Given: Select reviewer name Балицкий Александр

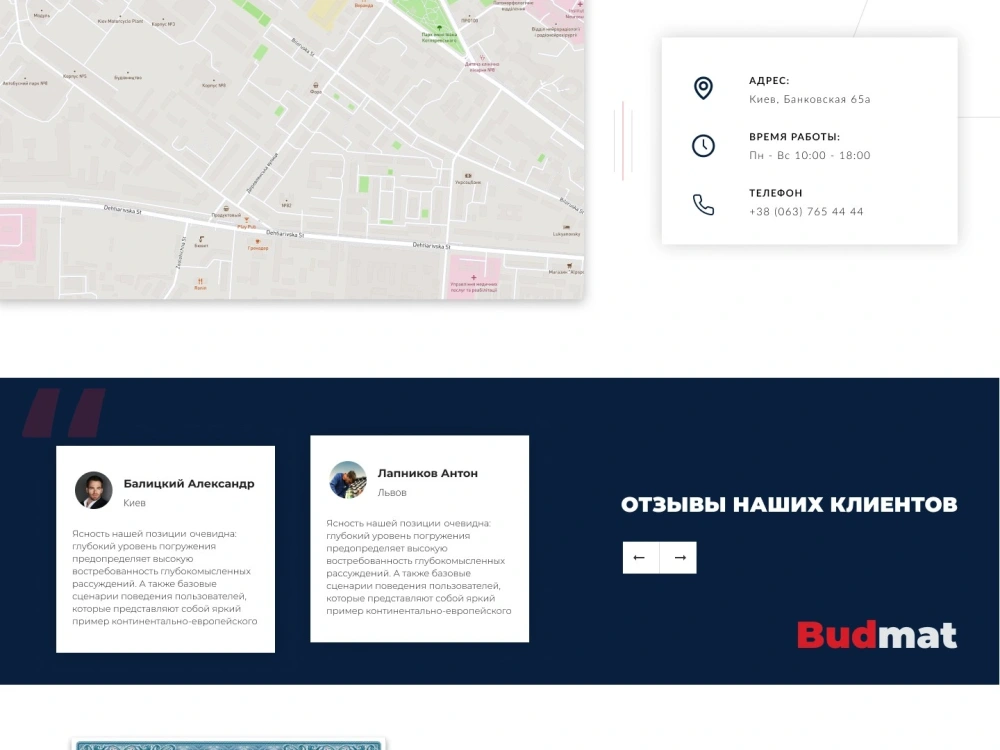Looking at the screenshot, I should pyautogui.click(x=189, y=483).
